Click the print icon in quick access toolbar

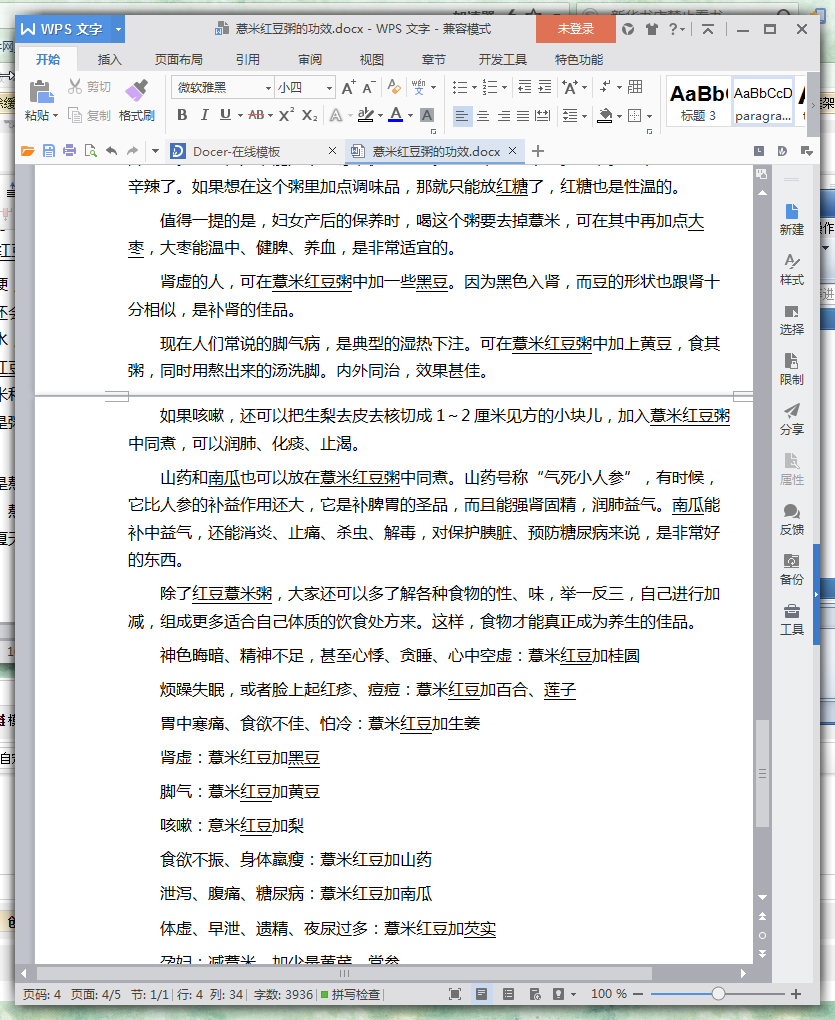pyautogui.click(x=69, y=151)
